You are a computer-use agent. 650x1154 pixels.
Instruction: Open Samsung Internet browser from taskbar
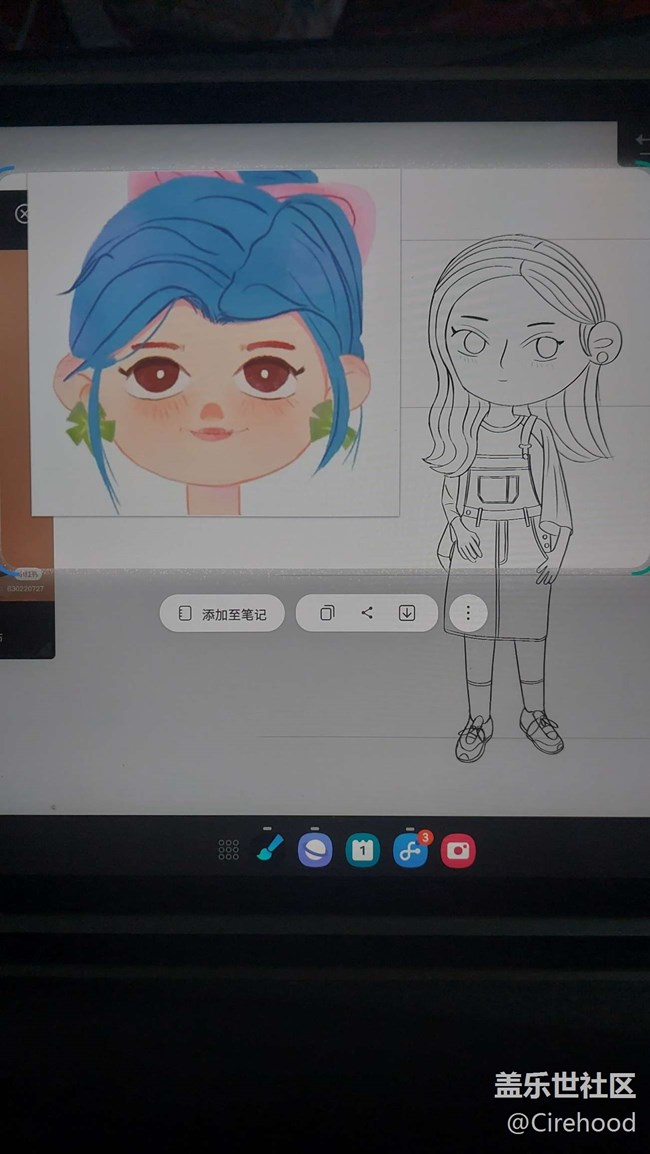pyautogui.click(x=314, y=851)
